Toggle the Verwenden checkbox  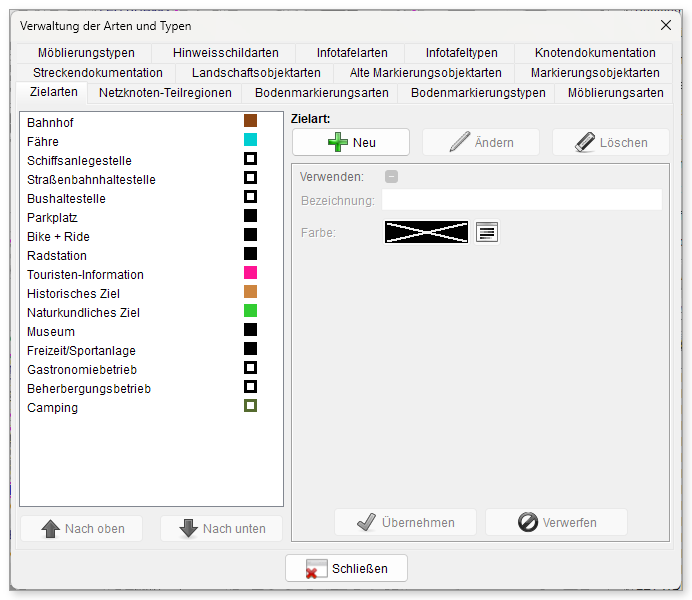tap(391, 177)
